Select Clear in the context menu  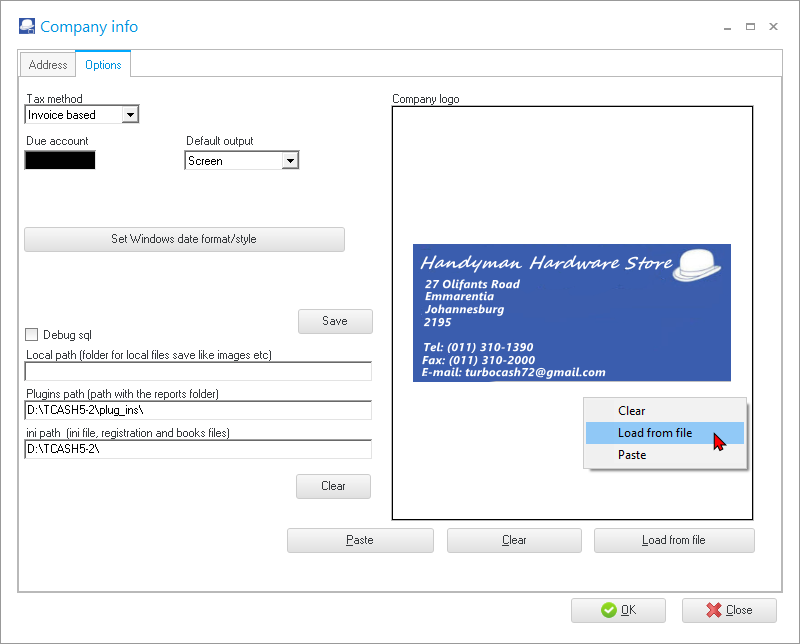631,411
